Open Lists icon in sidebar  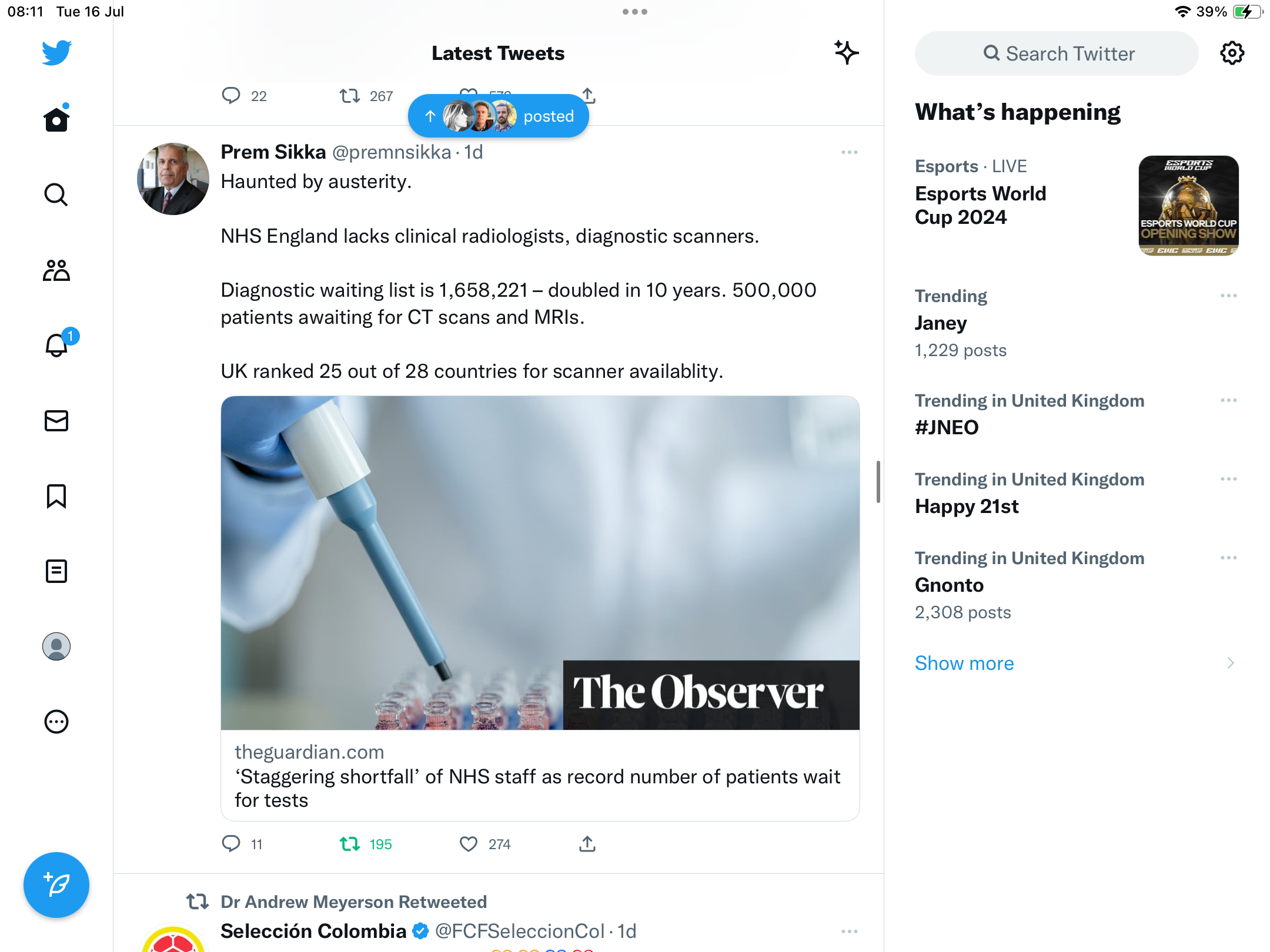tap(56, 571)
